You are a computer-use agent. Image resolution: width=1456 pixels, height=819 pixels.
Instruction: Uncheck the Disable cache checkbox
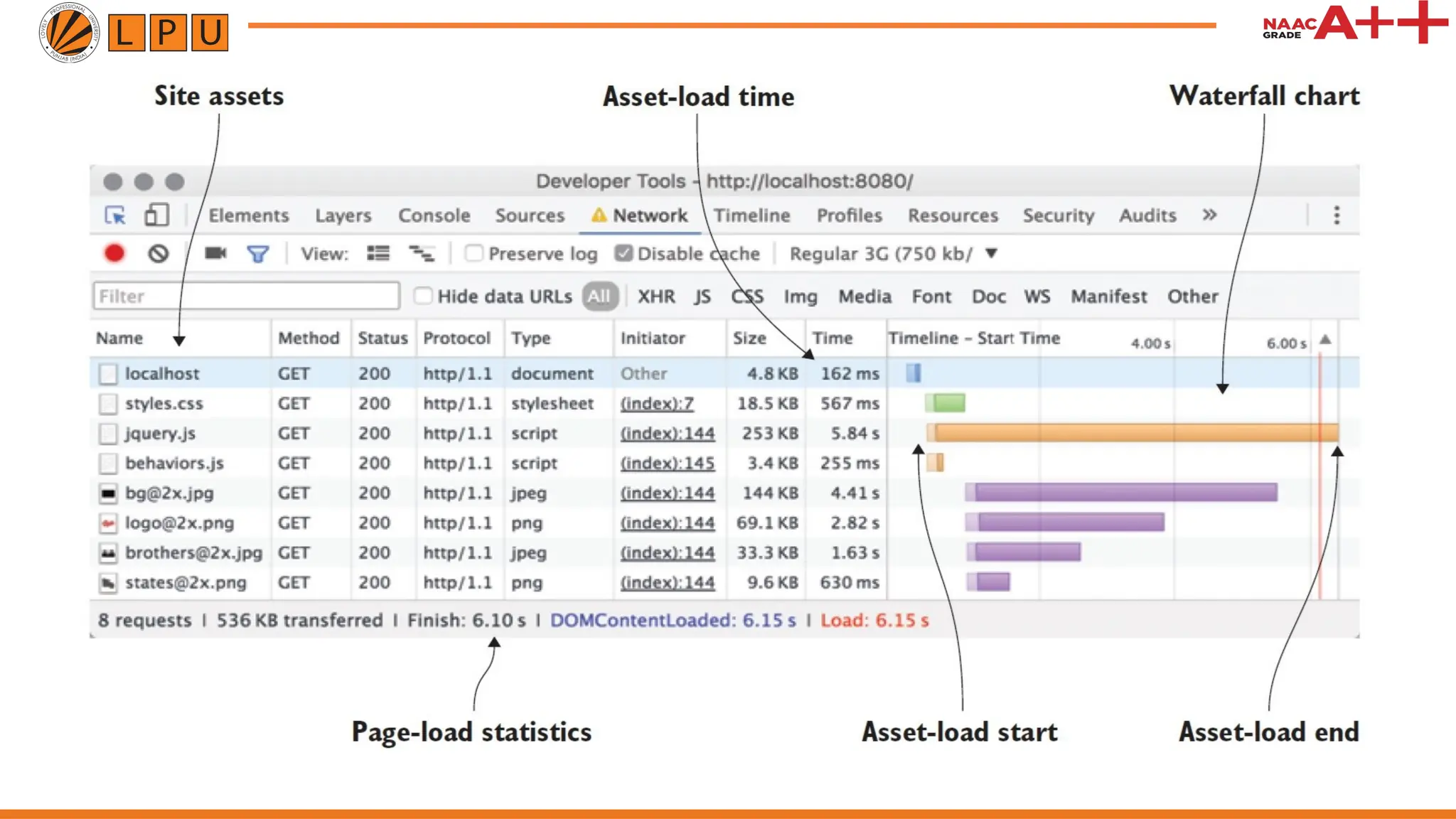point(623,254)
